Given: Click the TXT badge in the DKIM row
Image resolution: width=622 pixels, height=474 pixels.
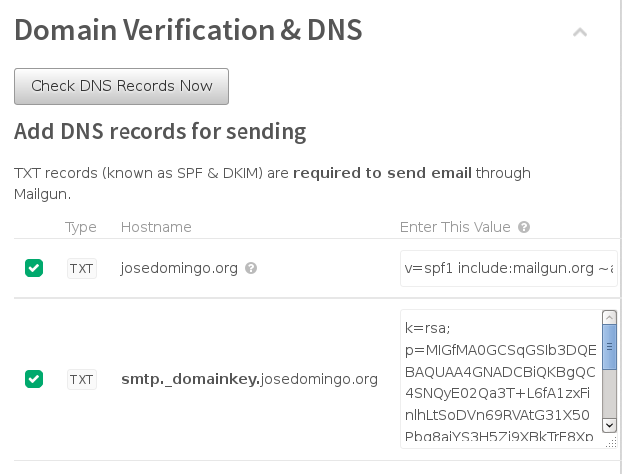Looking at the screenshot, I should tap(81, 379).
